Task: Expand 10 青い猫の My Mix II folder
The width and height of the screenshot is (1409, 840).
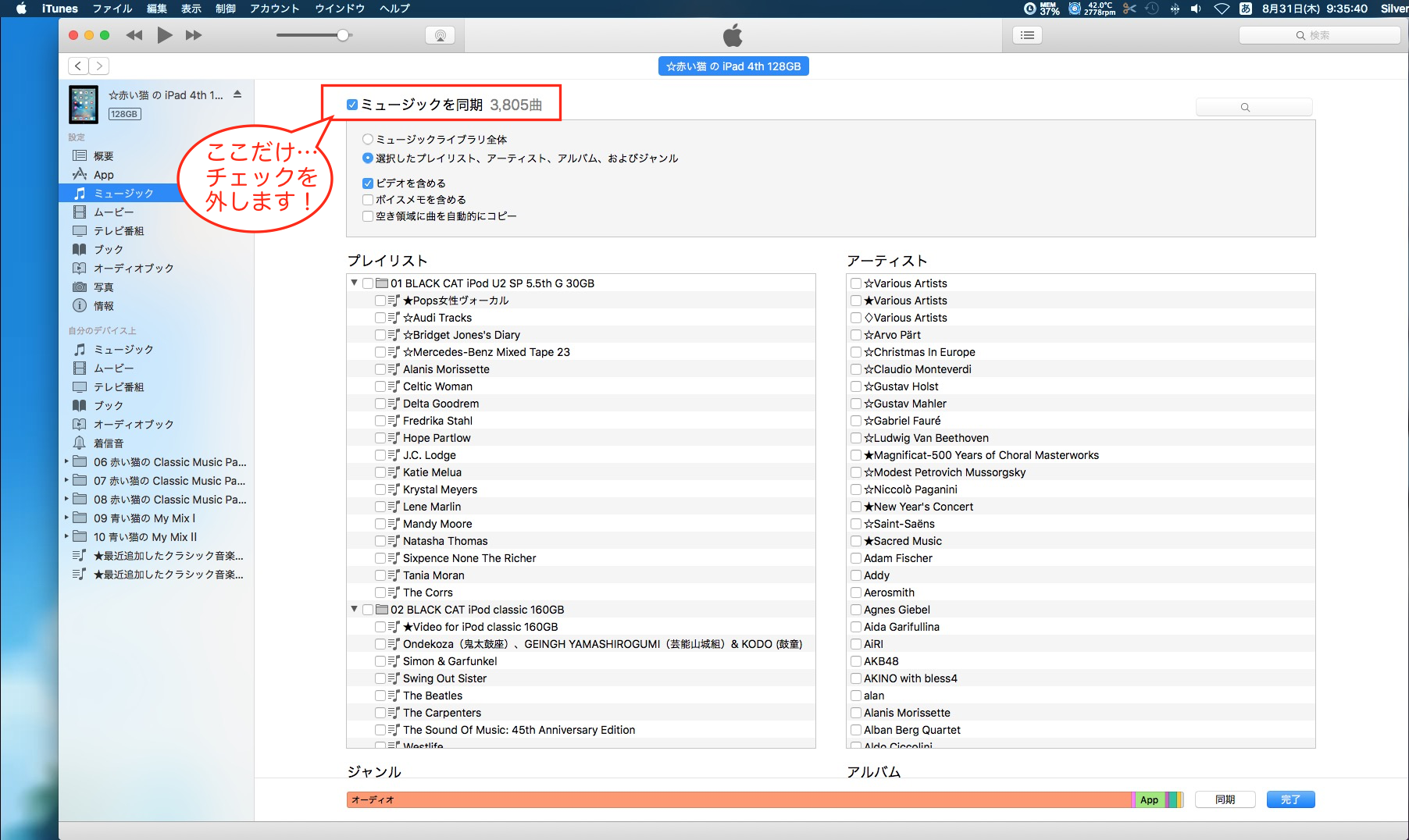Action: coord(66,536)
